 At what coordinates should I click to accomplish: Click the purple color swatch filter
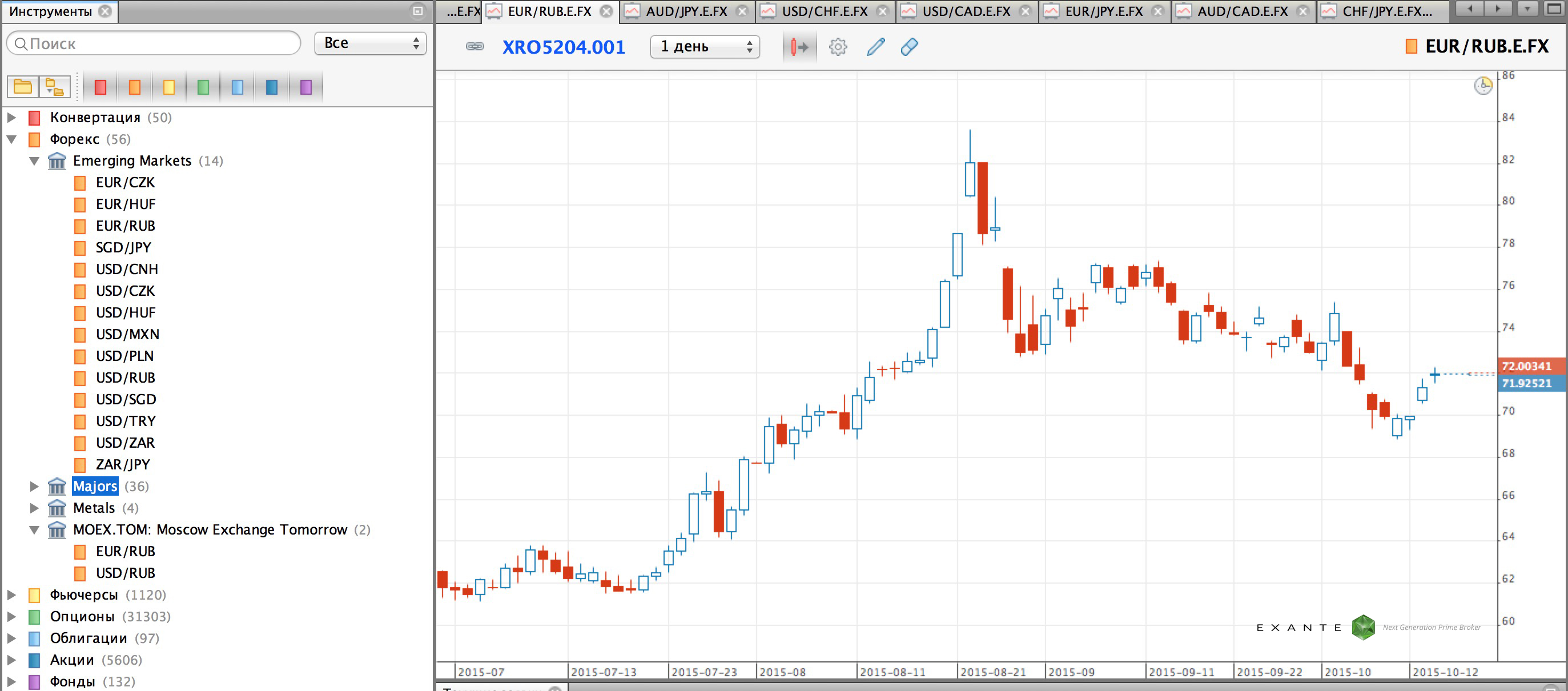pos(305,87)
